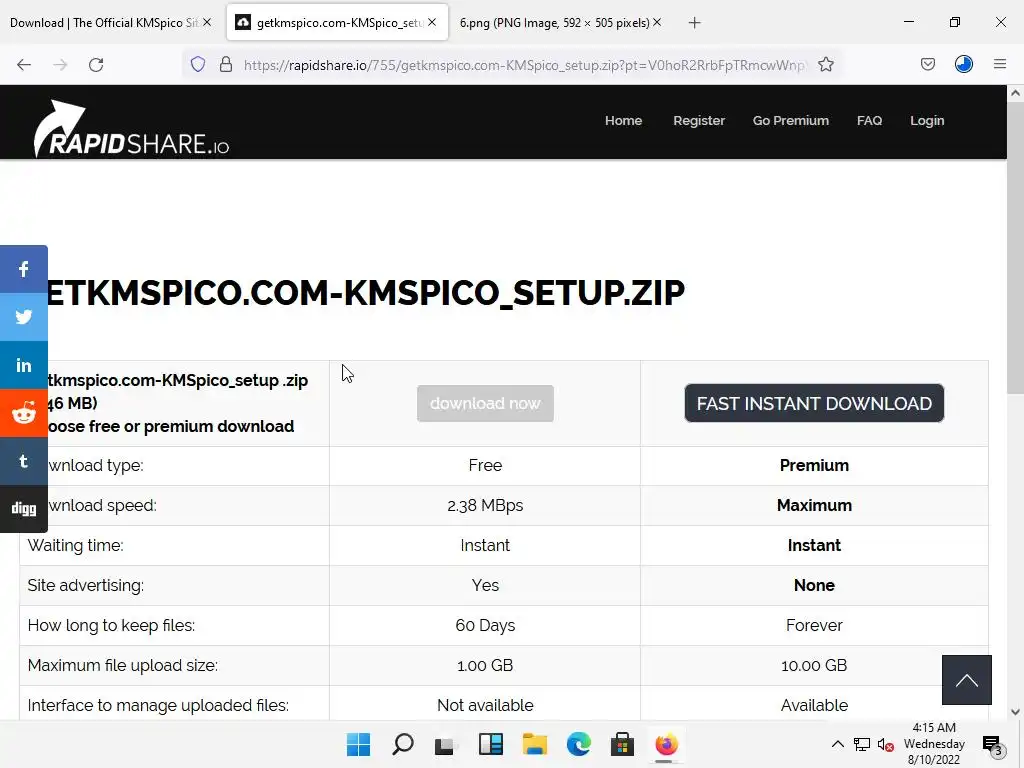View site security padlock info
The height and width of the screenshot is (768, 1024).
pos(226,64)
